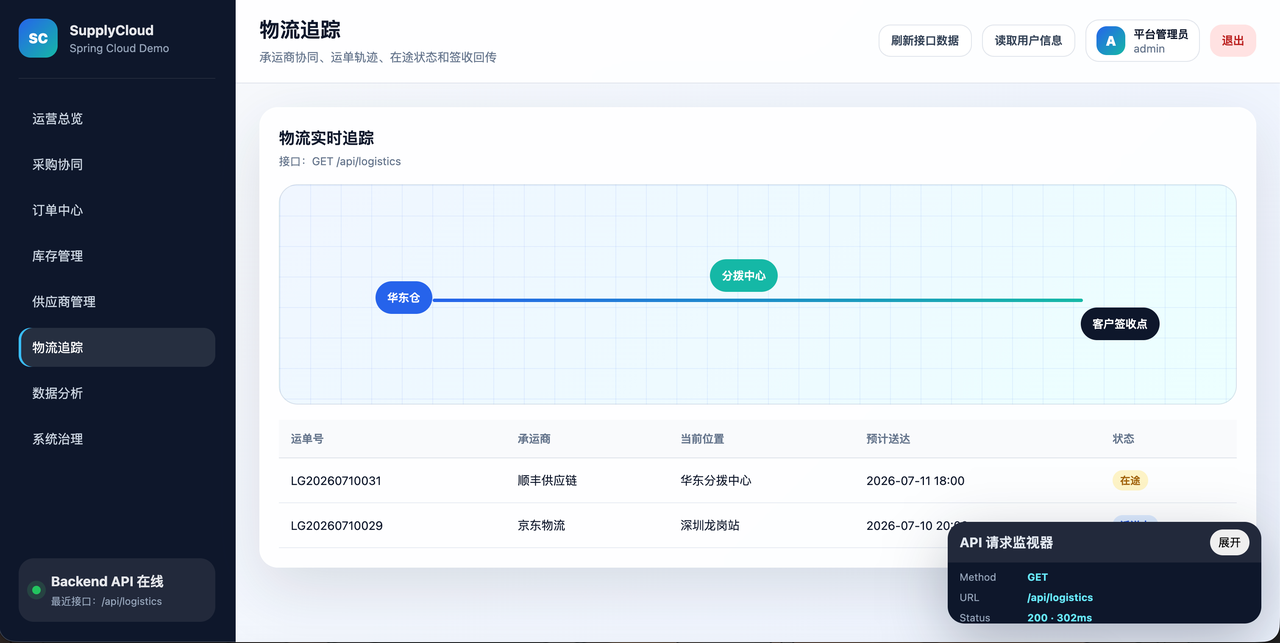Click the 状态 column header
Screen dimensions: 1280x643
[1124, 439]
